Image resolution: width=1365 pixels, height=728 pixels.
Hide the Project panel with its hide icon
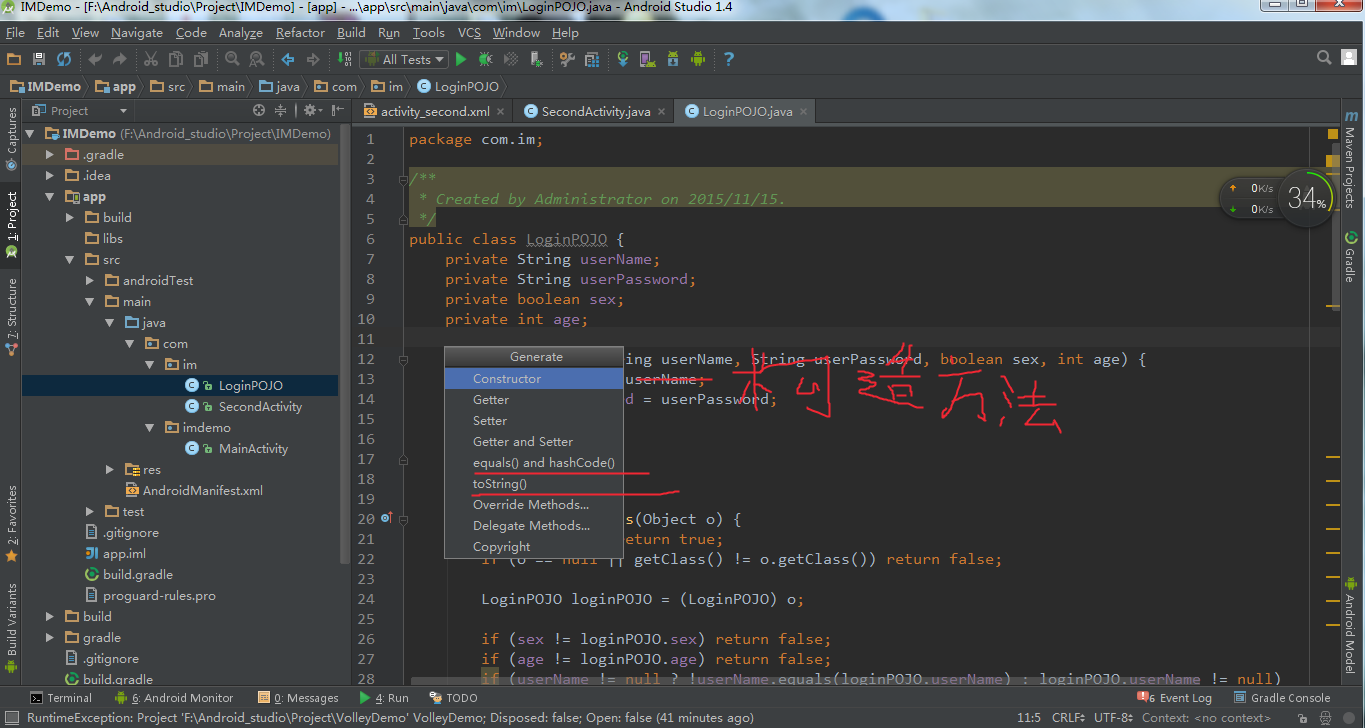click(x=337, y=111)
